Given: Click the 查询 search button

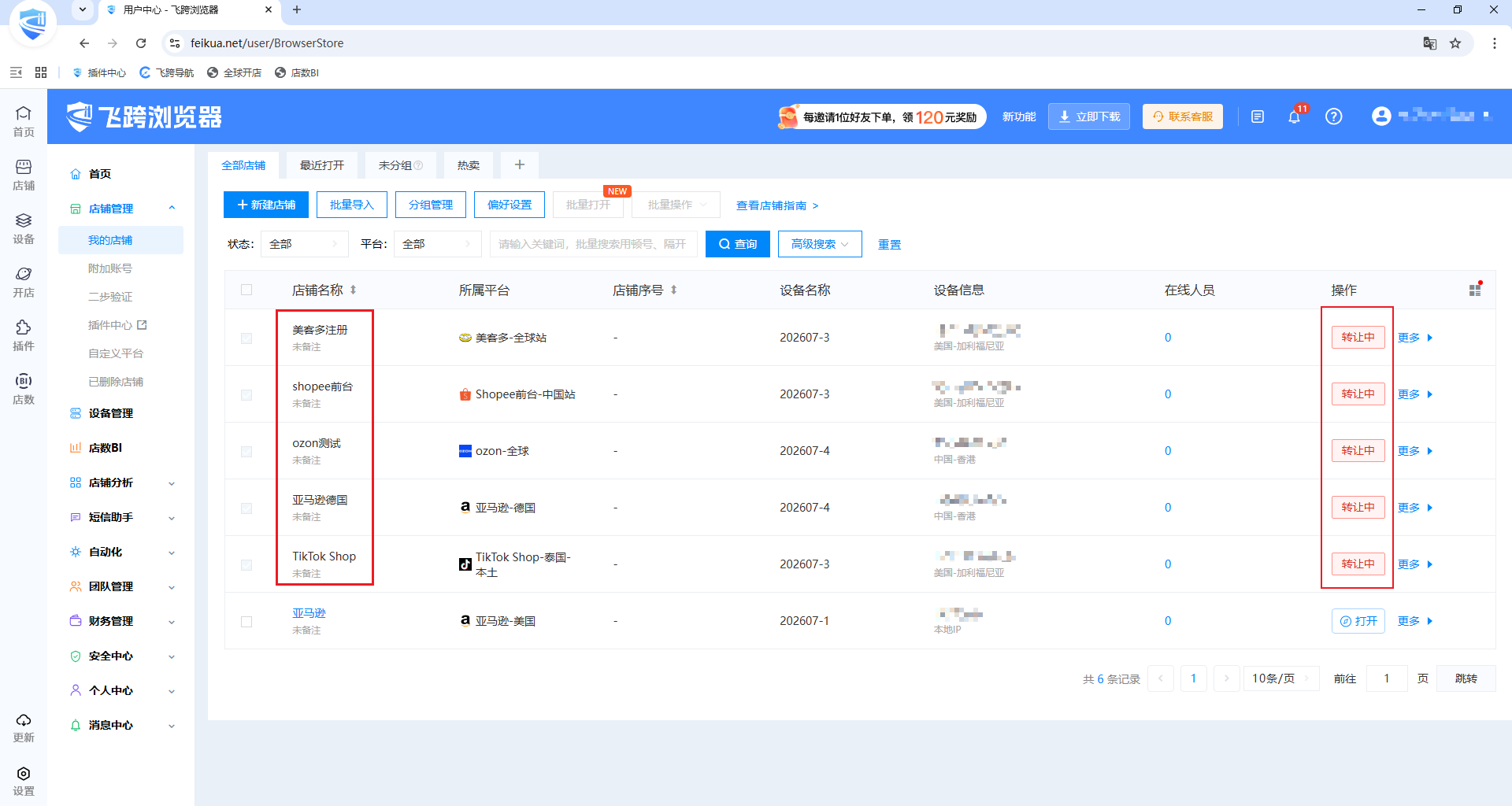Looking at the screenshot, I should (x=738, y=244).
